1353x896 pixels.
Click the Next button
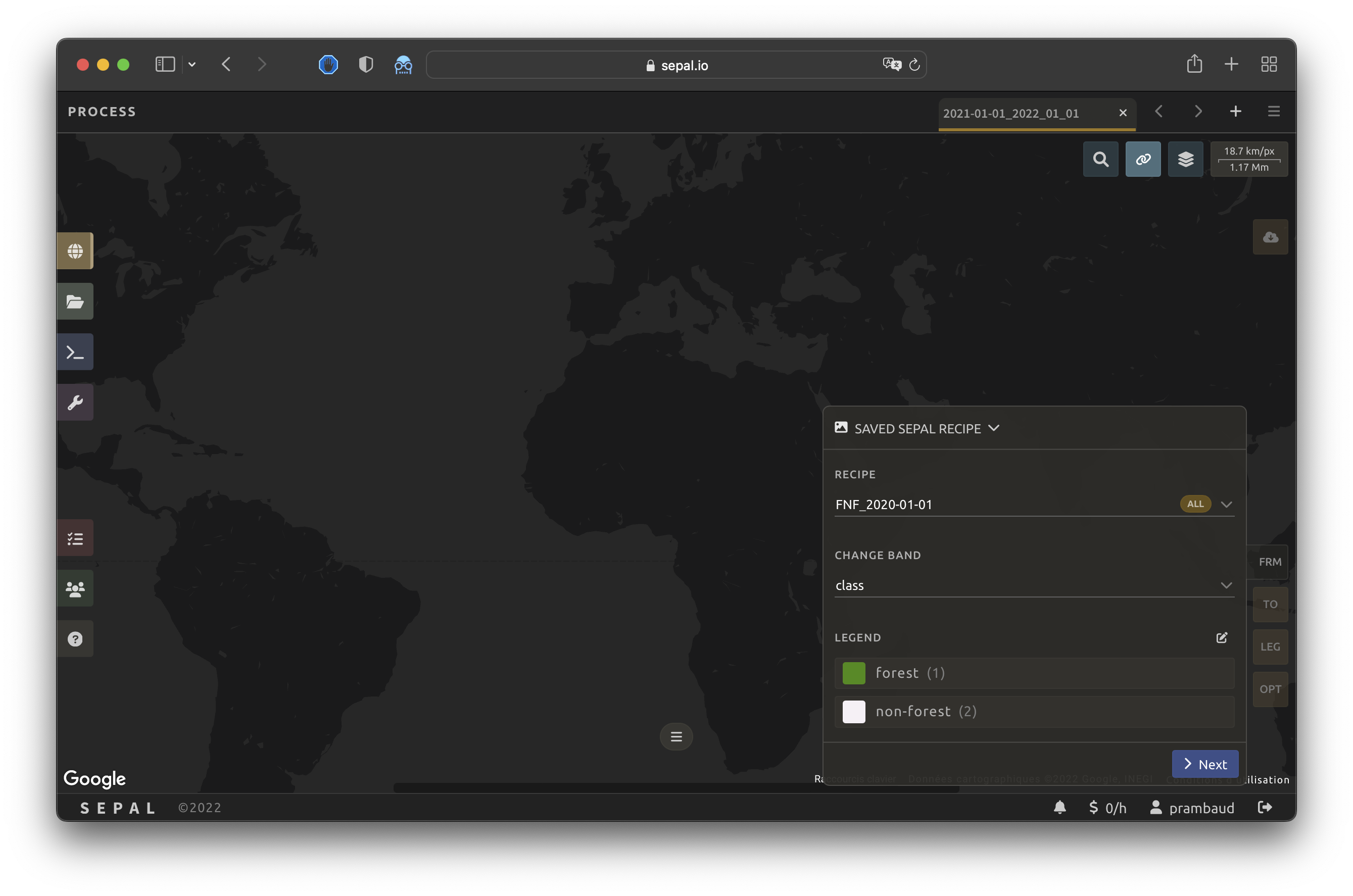pyautogui.click(x=1205, y=764)
